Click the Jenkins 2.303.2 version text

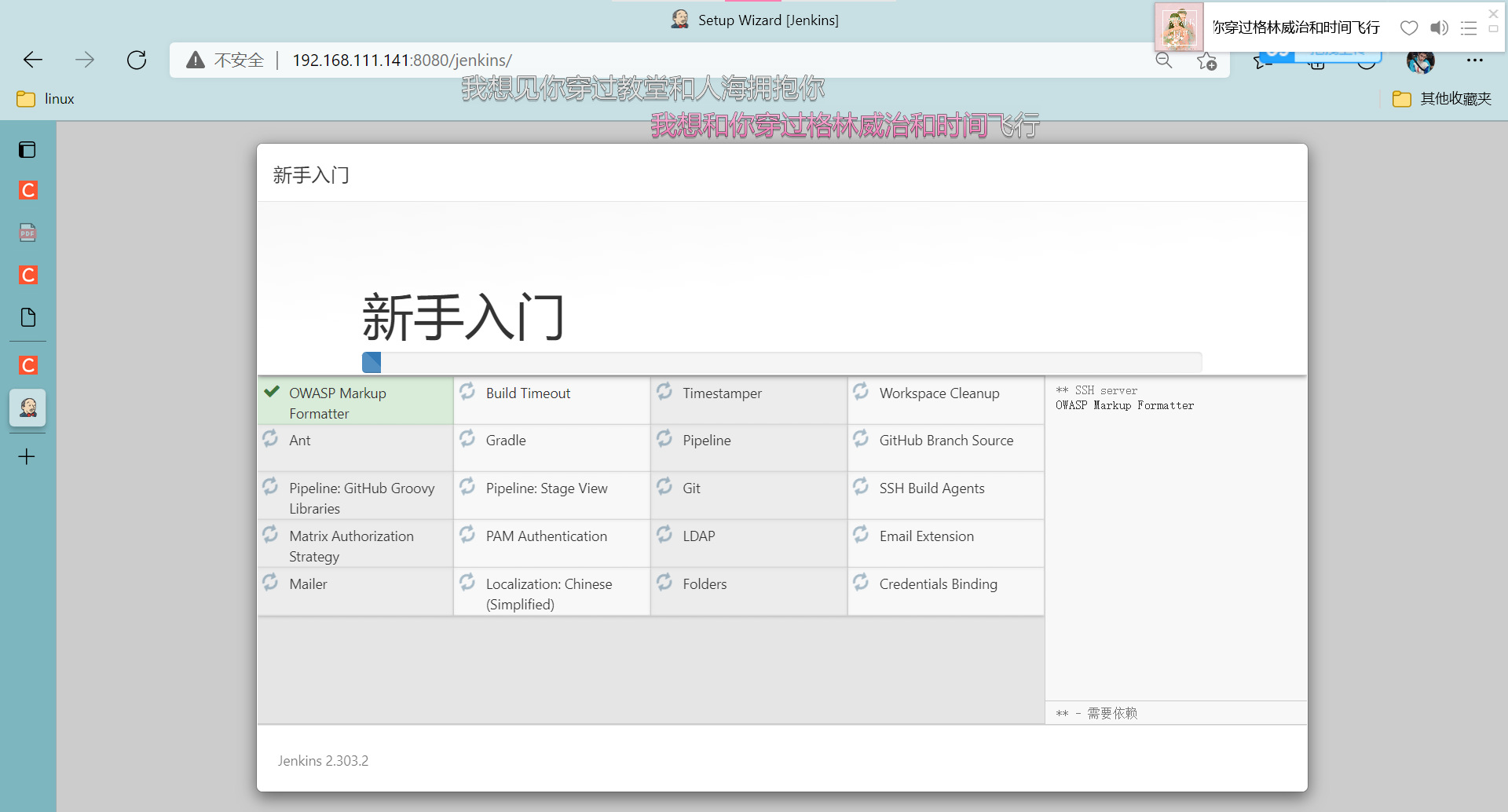pos(323,761)
